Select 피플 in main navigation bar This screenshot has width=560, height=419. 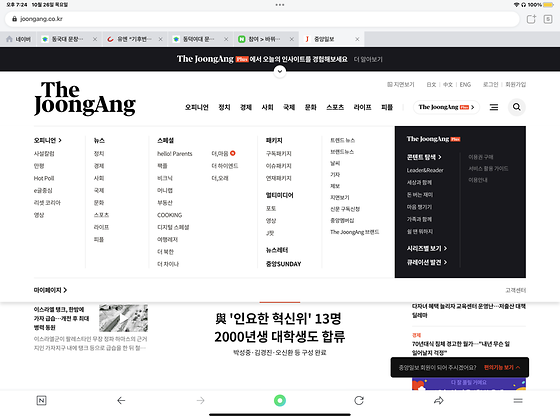pyautogui.click(x=387, y=107)
